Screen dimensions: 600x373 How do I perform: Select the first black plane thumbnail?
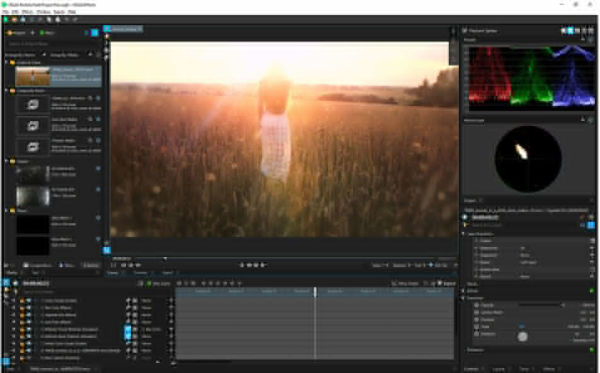tap(33, 224)
